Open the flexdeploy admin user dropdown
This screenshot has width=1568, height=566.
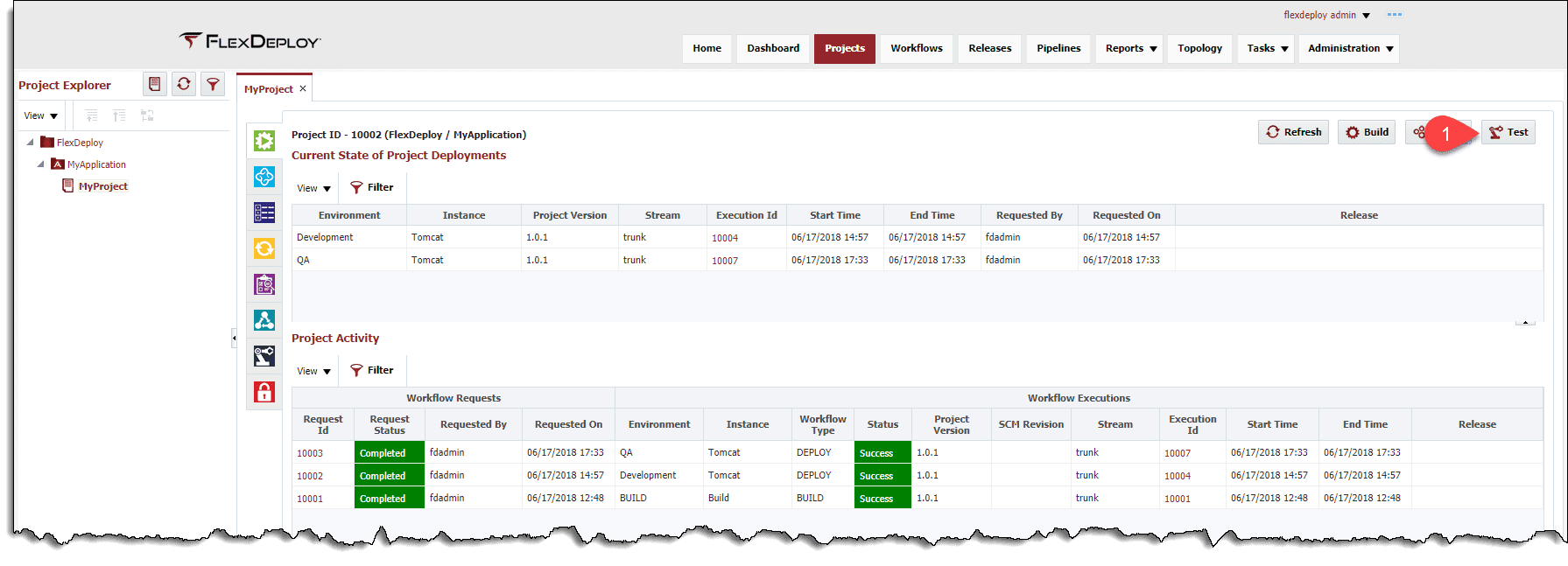click(1326, 15)
